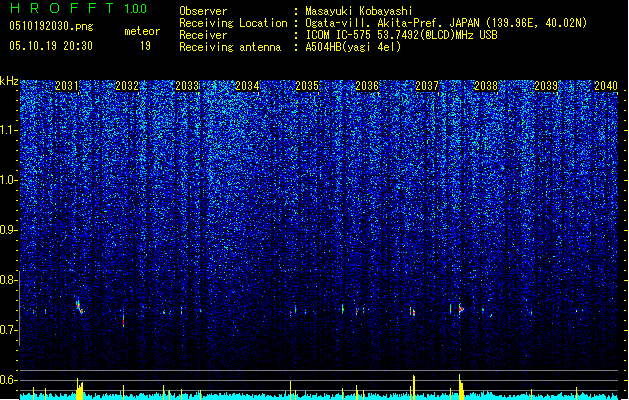Click the 2039 time marker
Screen dimensions: 629x400
pos(546,86)
